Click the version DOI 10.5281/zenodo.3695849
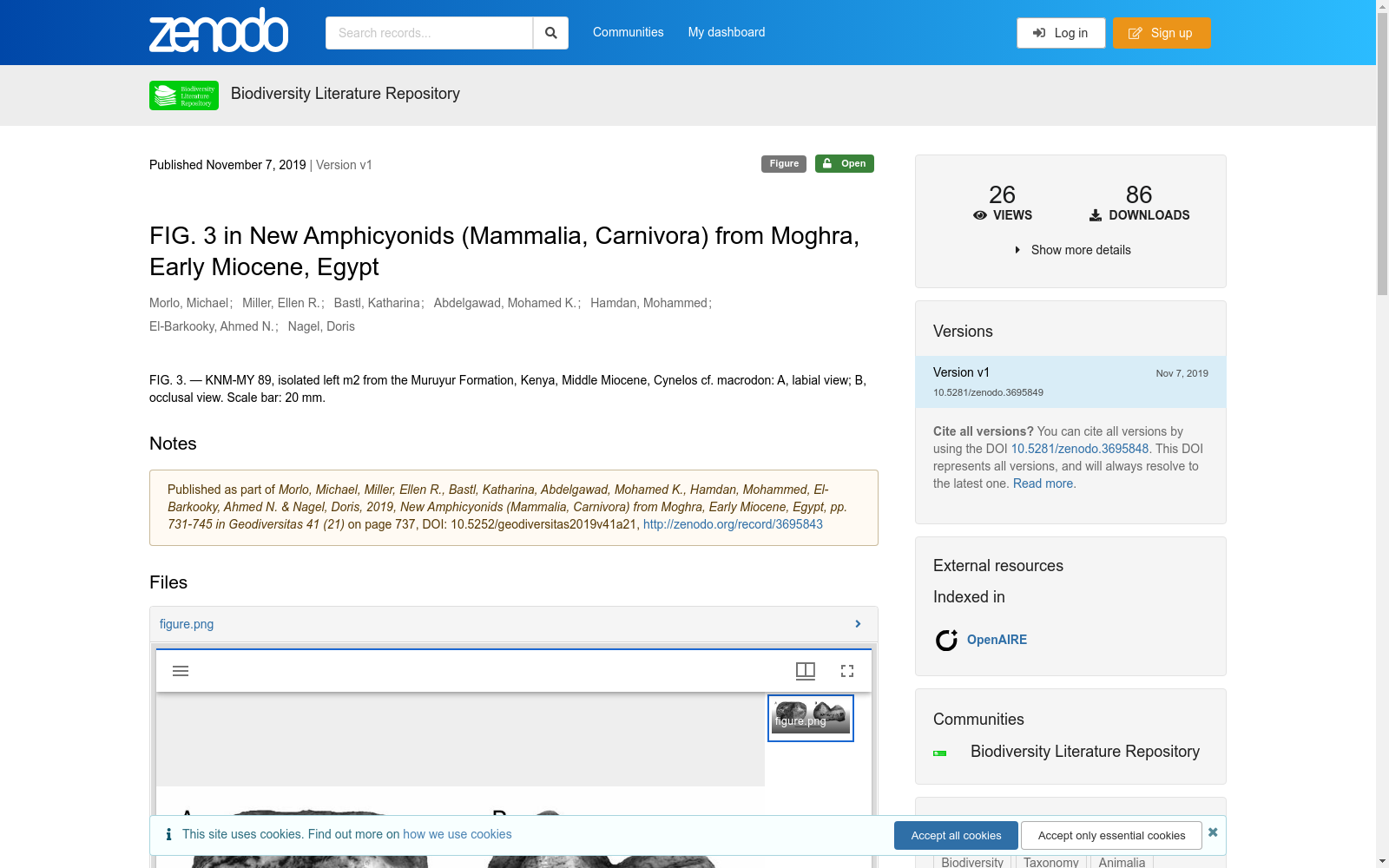This screenshot has height=868, width=1389. pyautogui.click(x=988, y=392)
